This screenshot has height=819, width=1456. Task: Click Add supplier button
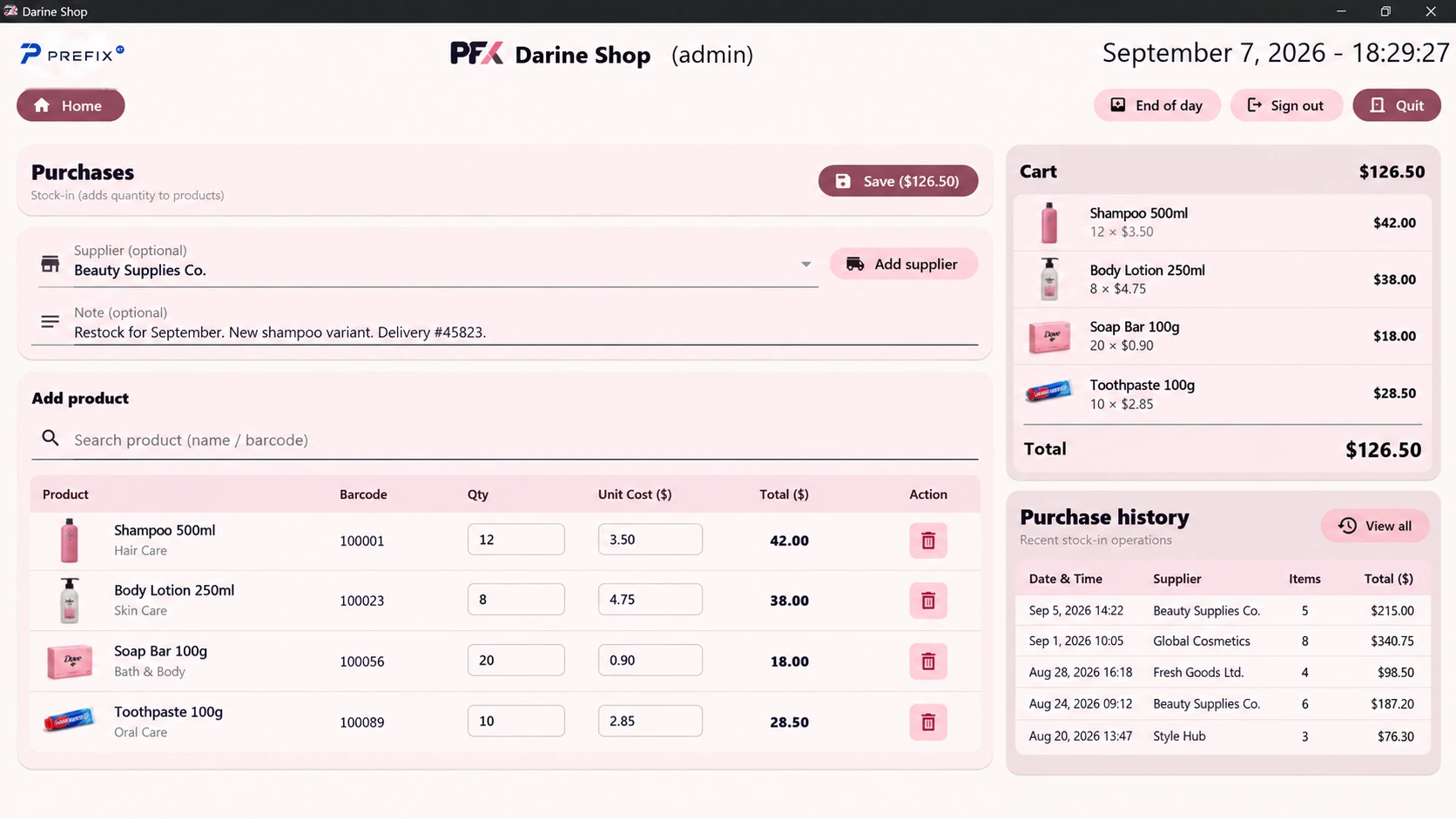click(903, 264)
